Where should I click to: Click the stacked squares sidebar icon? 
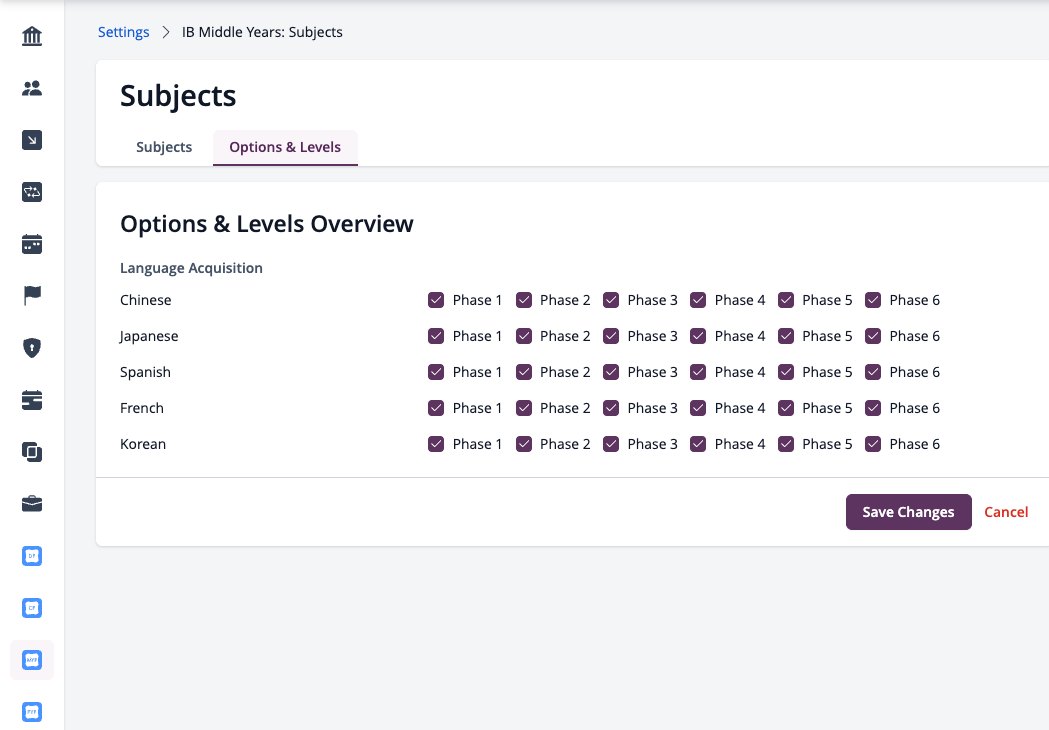point(31,452)
